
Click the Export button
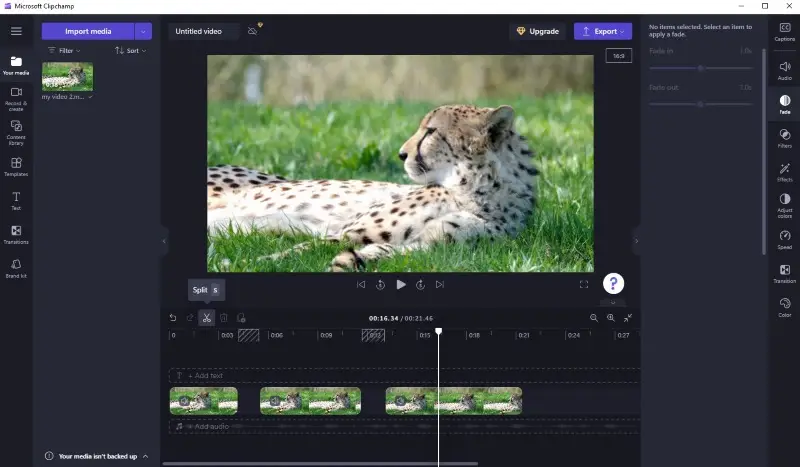click(x=603, y=31)
